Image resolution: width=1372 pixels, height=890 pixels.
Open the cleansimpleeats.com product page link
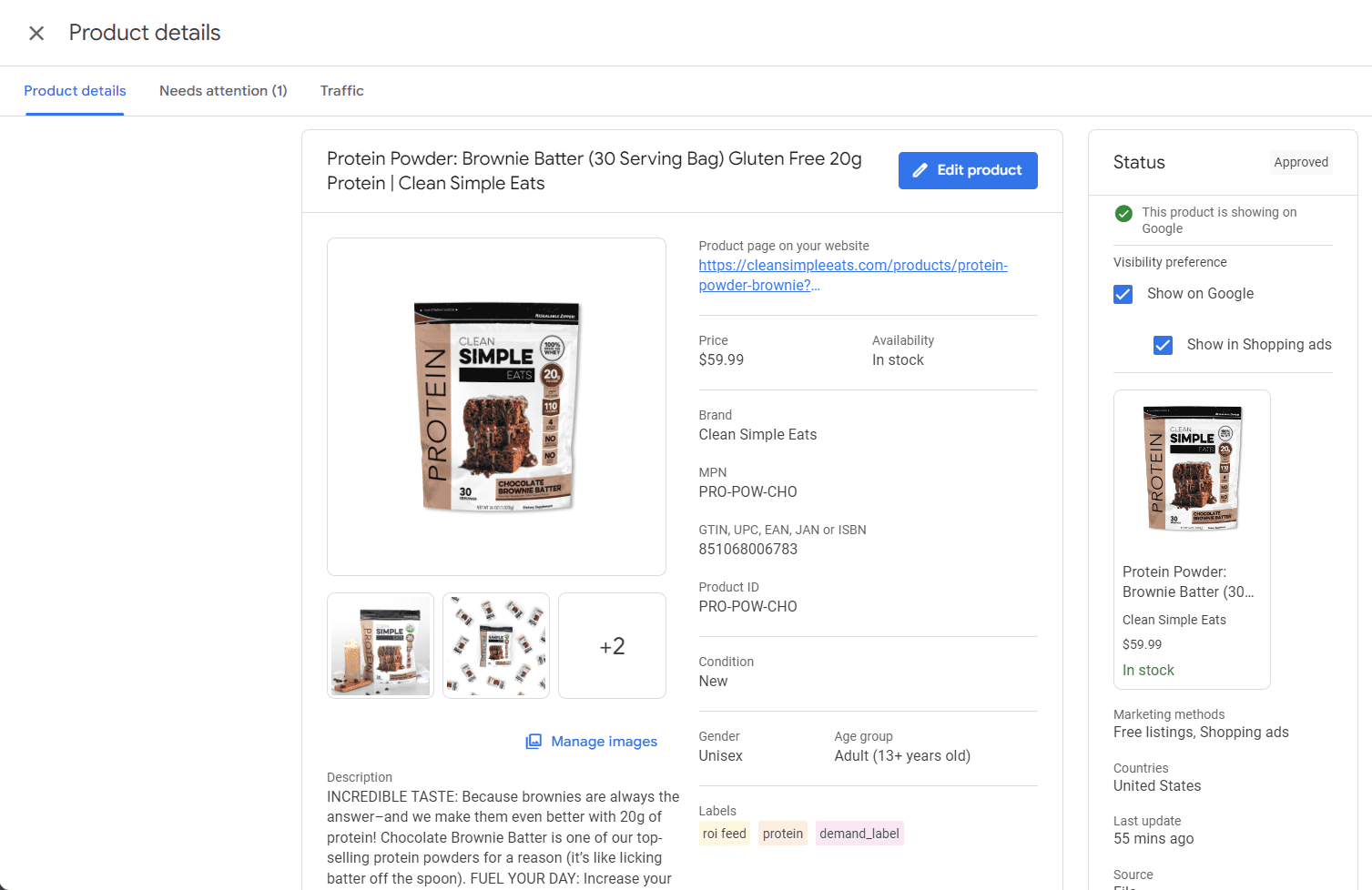pos(853,275)
